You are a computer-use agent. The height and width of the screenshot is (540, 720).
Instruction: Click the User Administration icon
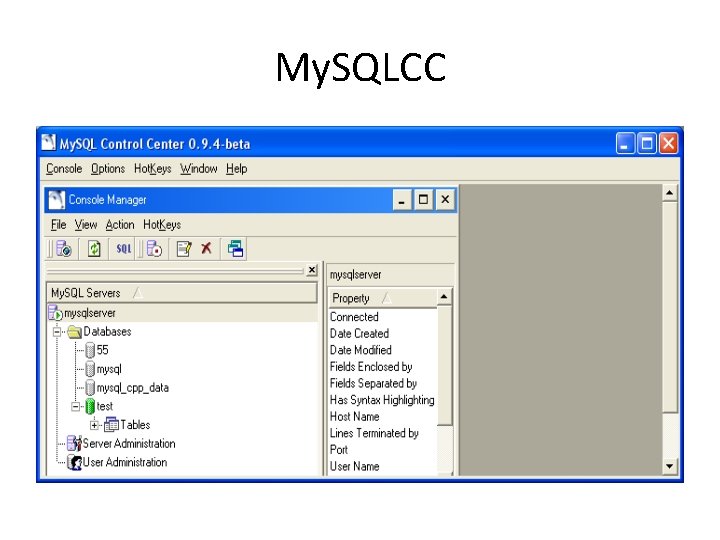[74, 462]
